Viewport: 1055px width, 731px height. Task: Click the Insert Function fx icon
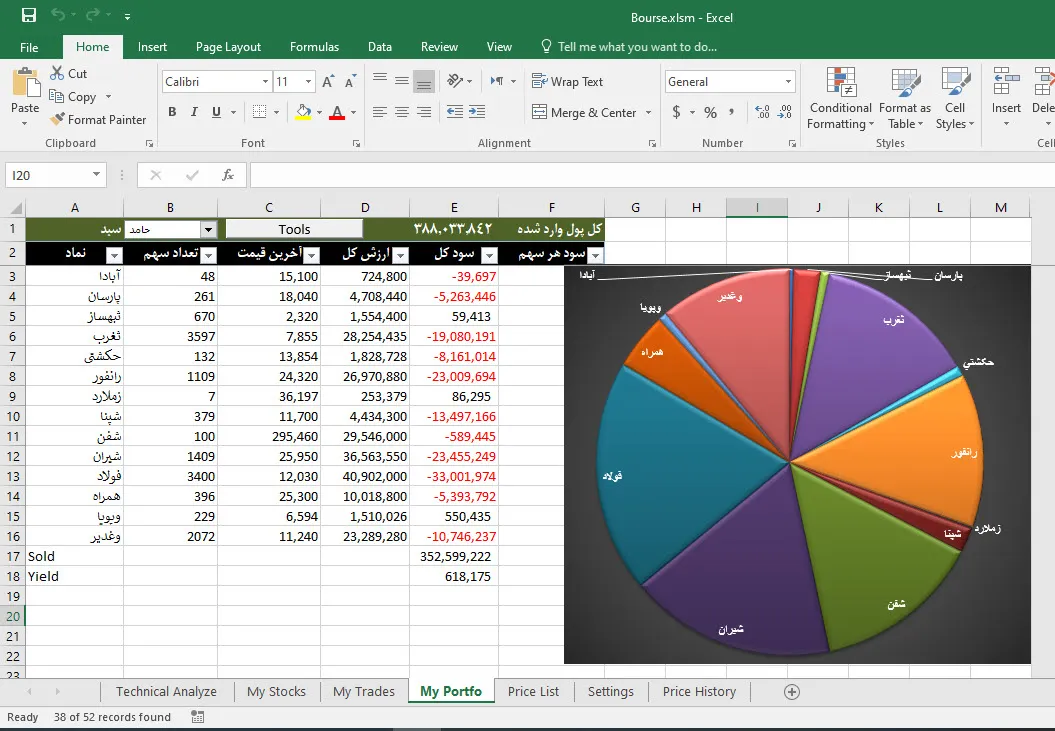click(x=228, y=175)
